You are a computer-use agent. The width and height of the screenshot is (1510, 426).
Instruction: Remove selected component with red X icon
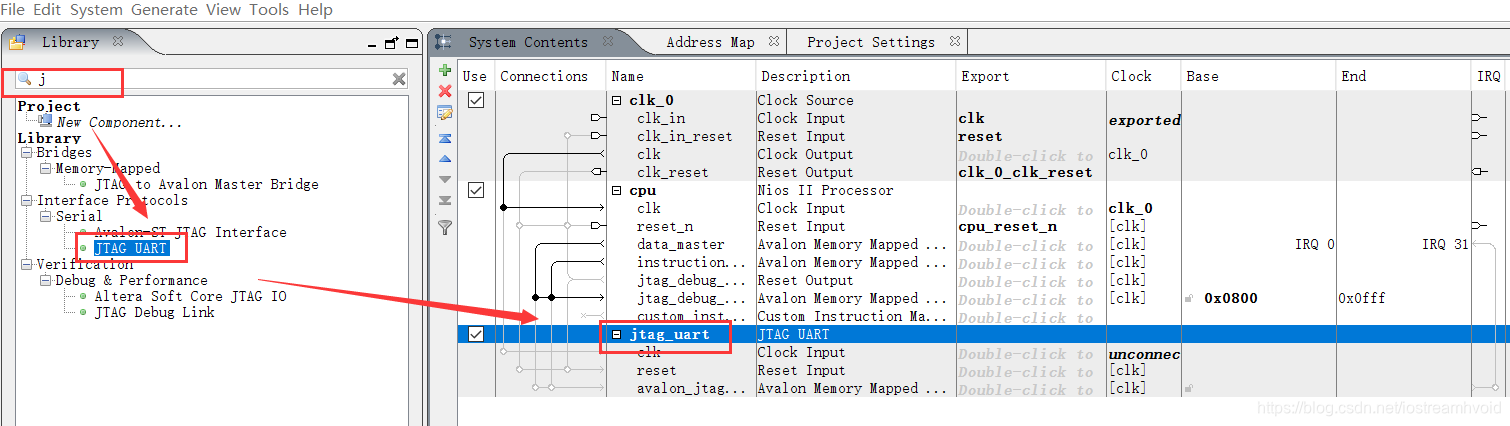445,92
